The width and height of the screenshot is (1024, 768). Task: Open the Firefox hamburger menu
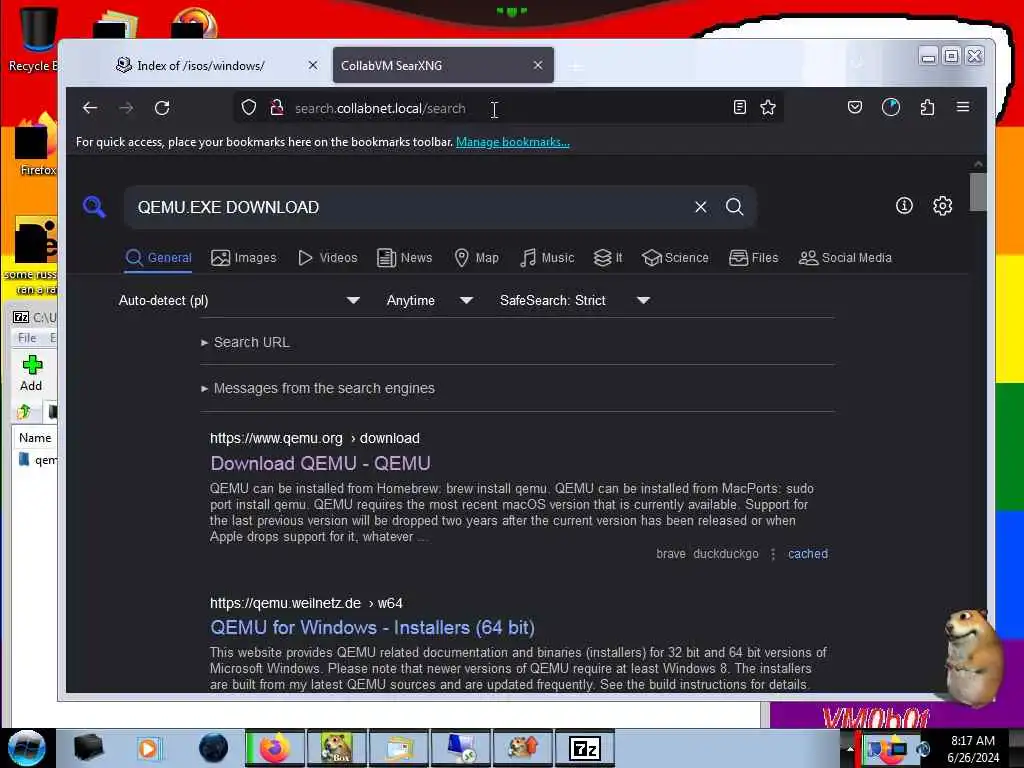(963, 107)
